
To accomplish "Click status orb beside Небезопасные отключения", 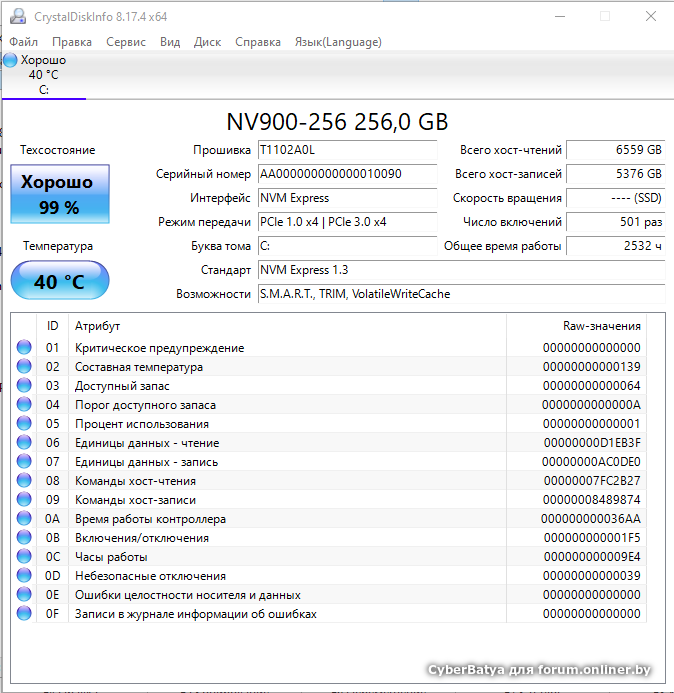I will (24, 576).
